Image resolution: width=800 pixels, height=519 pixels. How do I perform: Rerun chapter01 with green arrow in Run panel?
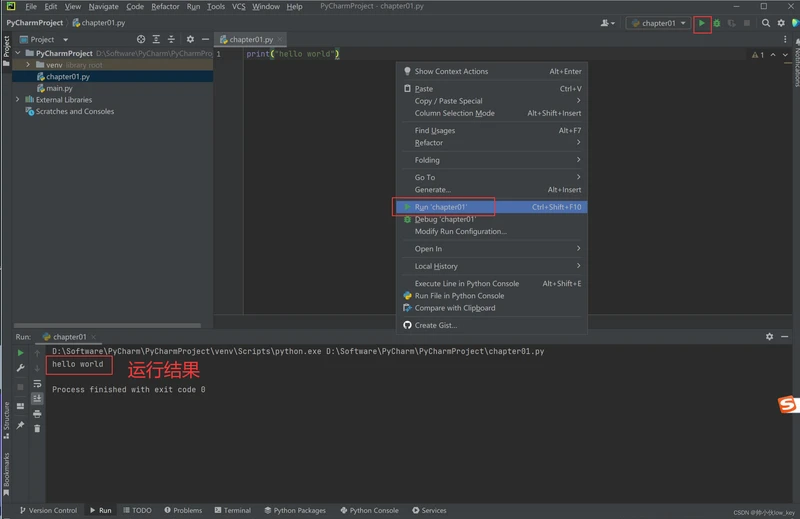(x=20, y=353)
